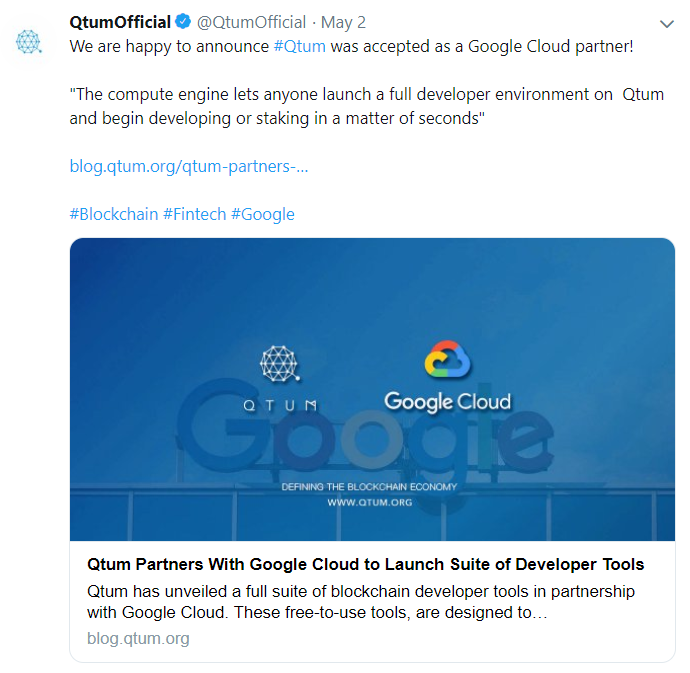Click the #Qtum hashtag in the tweet text

tap(299, 46)
